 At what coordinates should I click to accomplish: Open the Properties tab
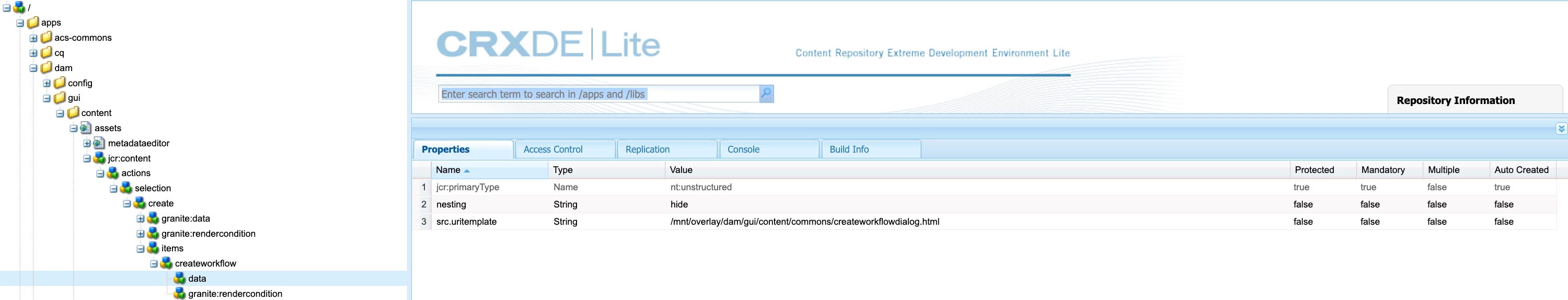tap(463, 149)
